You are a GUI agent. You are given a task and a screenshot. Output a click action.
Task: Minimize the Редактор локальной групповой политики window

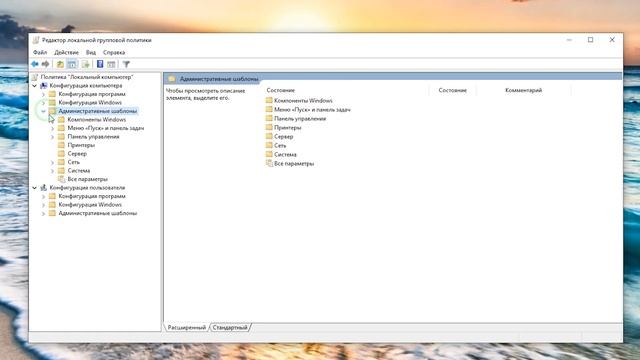click(569, 40)
